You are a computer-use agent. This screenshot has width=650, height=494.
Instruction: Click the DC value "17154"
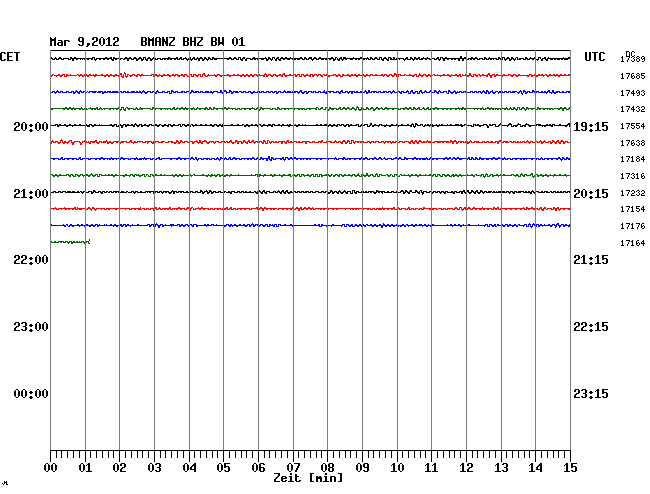pos(633,209)
